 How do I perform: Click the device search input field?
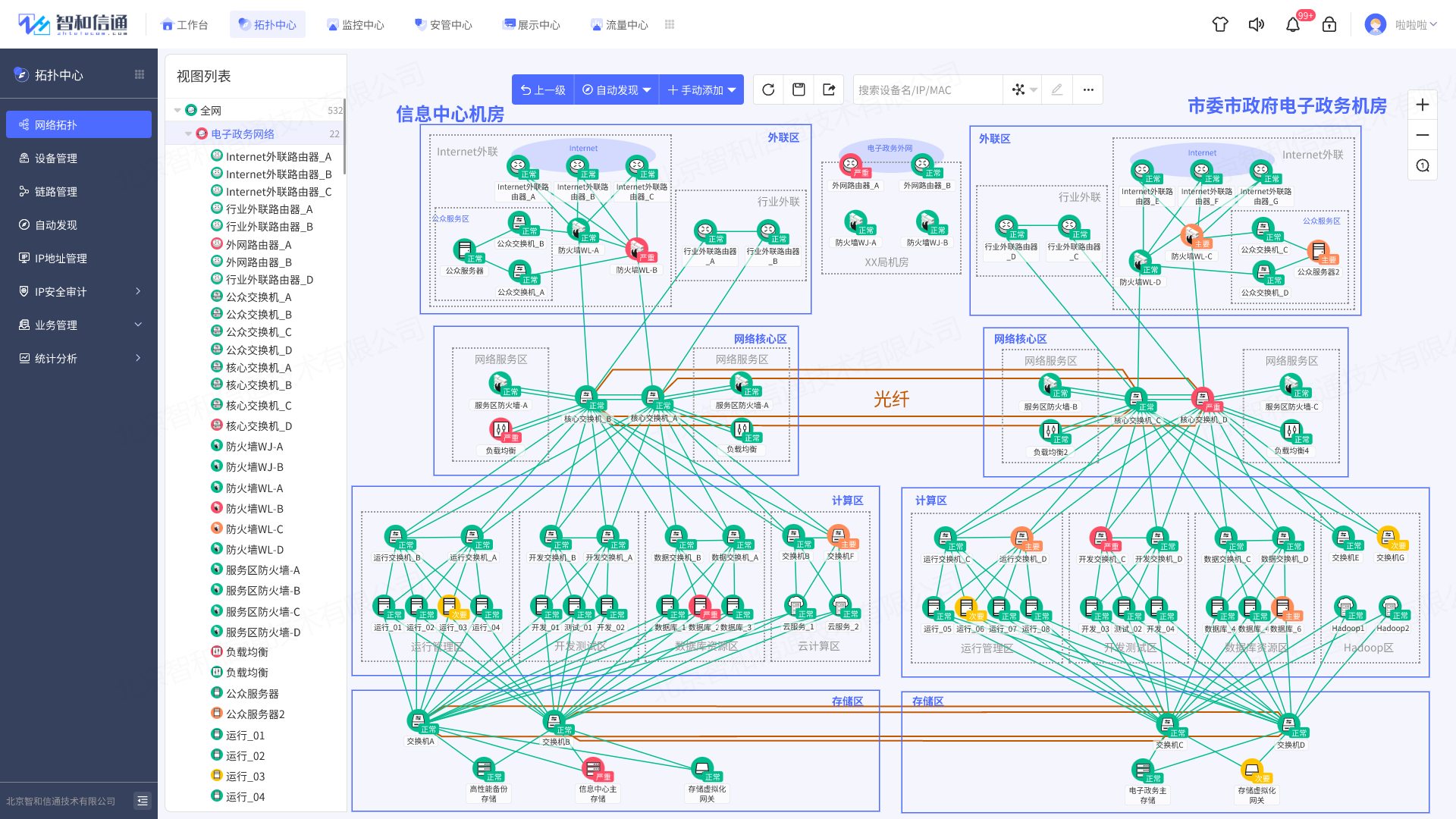click(927, 90)
